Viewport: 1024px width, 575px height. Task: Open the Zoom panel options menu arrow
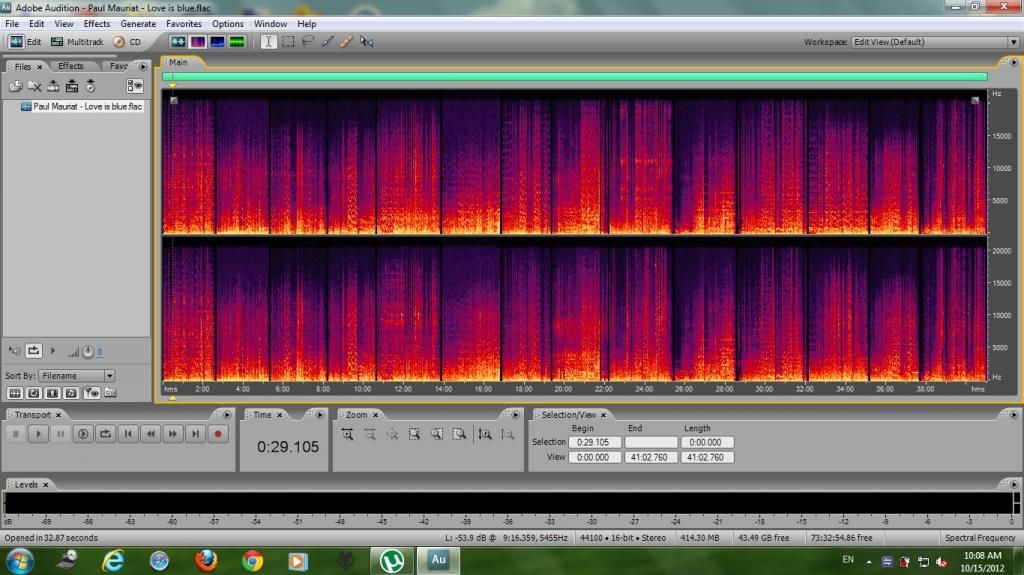(515, 415)
